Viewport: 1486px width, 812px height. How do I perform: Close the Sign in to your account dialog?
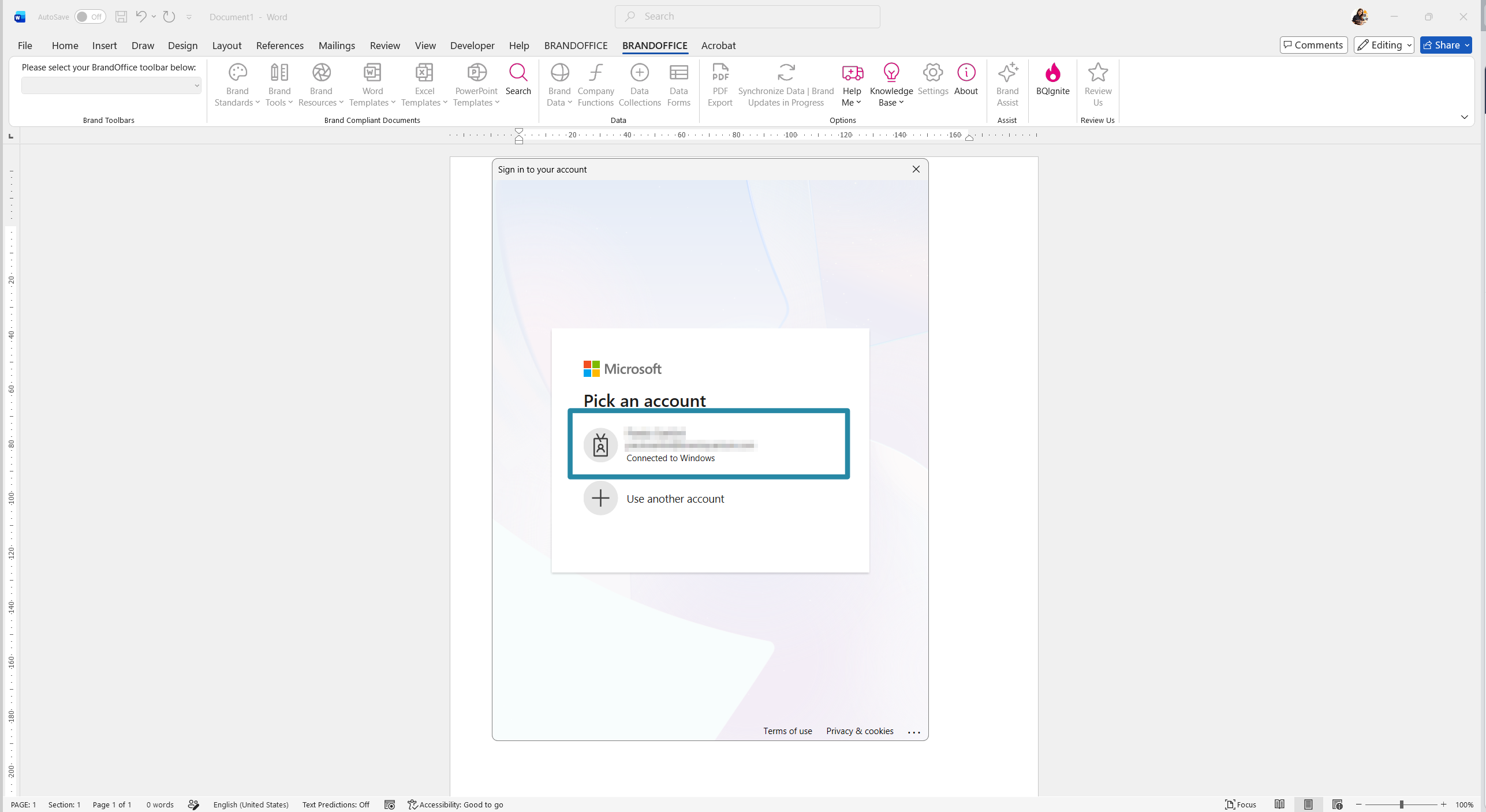point(916,169)
